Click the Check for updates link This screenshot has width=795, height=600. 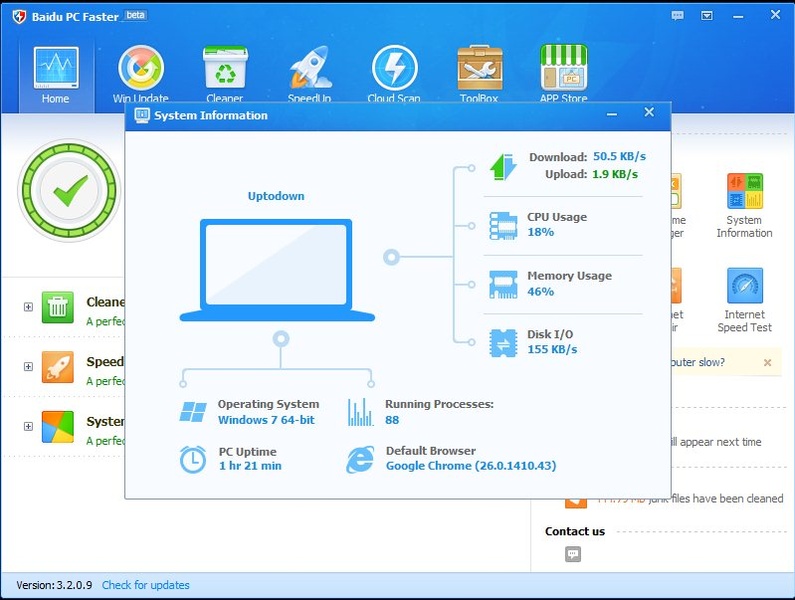point(145,585)
